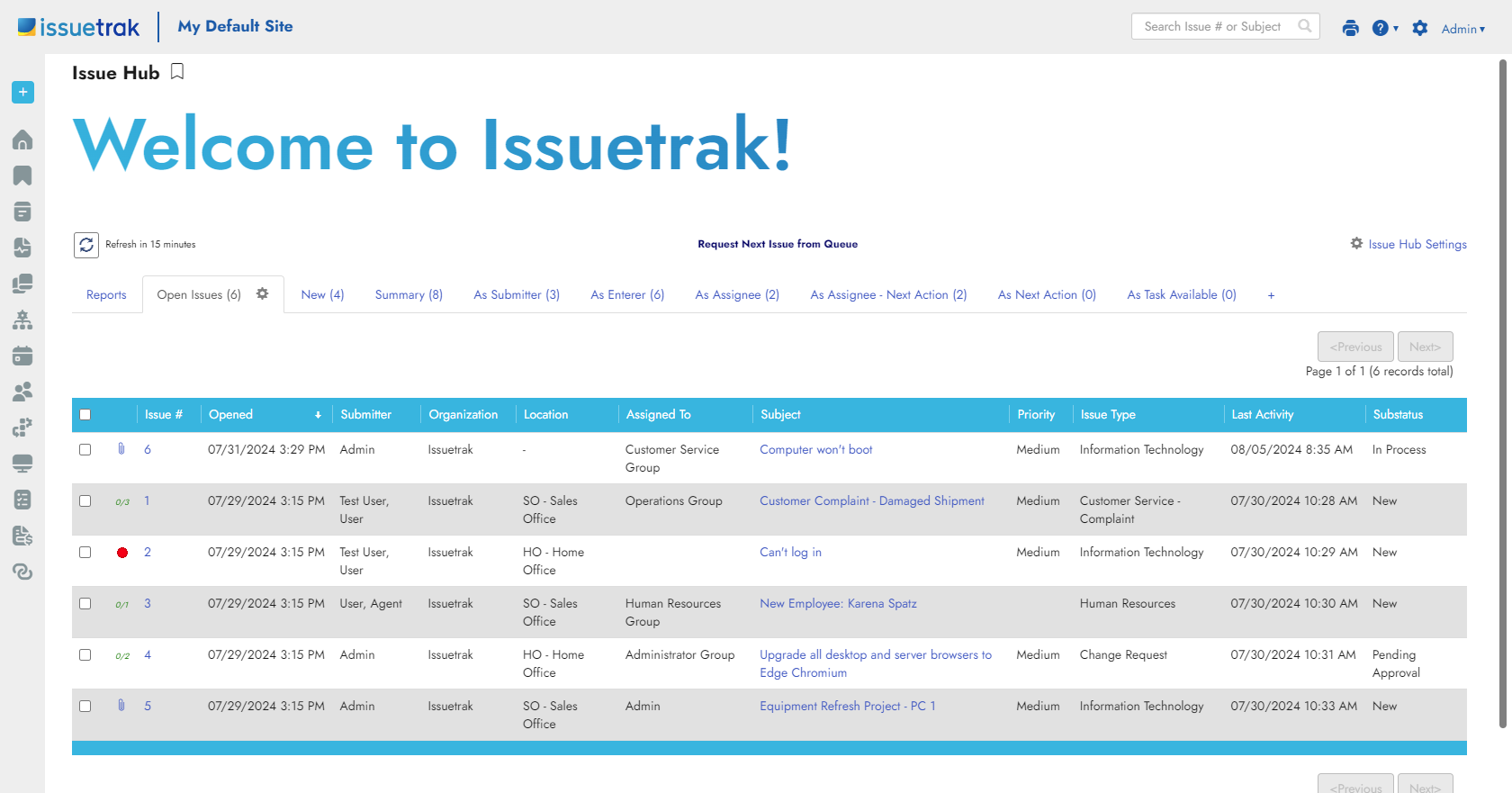The width and height of the screenshot is (1512, 793).
Task: Check the box for Computer won't boot issue
Action: pos(85,450)
